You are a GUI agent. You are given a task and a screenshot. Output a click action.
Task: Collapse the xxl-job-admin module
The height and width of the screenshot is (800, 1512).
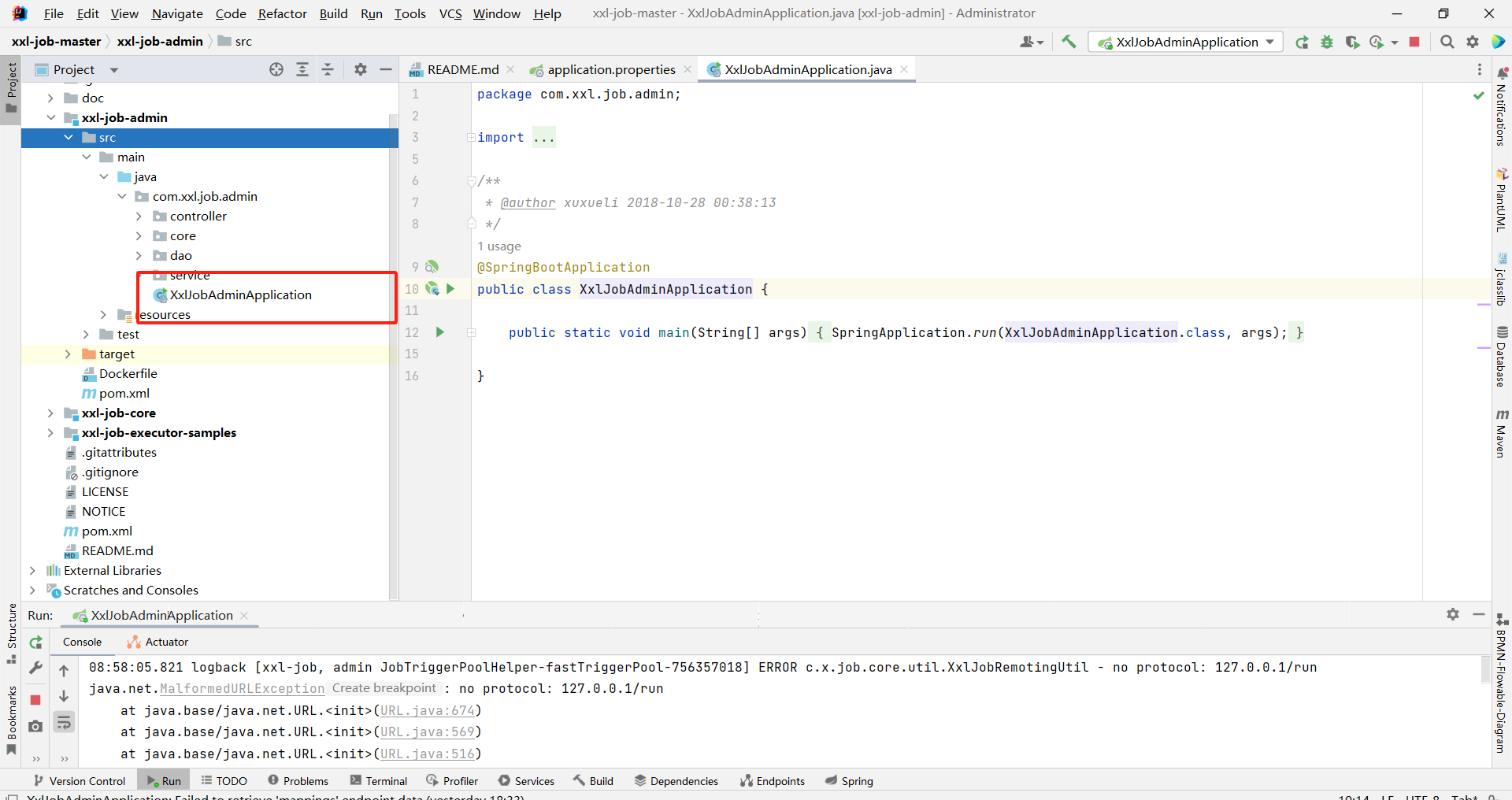(50, 117)
